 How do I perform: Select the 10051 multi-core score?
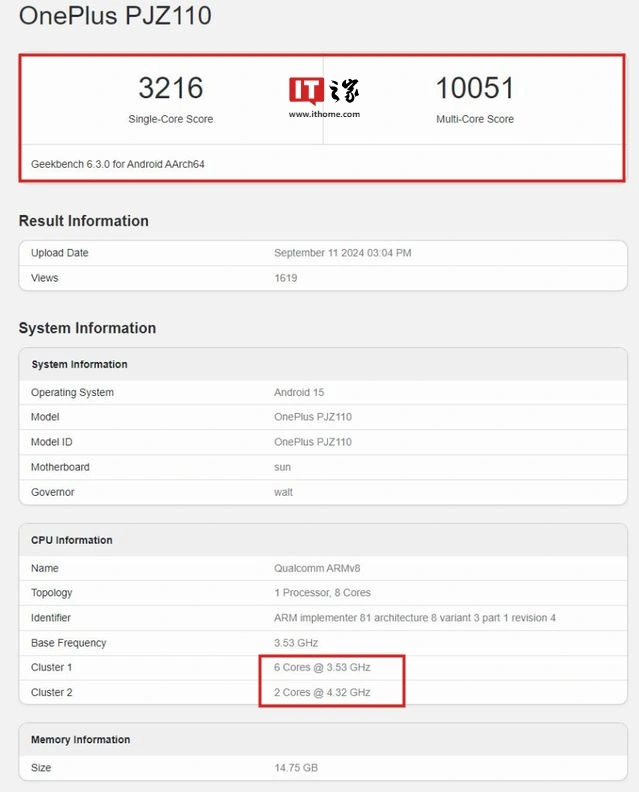[x=474, y=88]
